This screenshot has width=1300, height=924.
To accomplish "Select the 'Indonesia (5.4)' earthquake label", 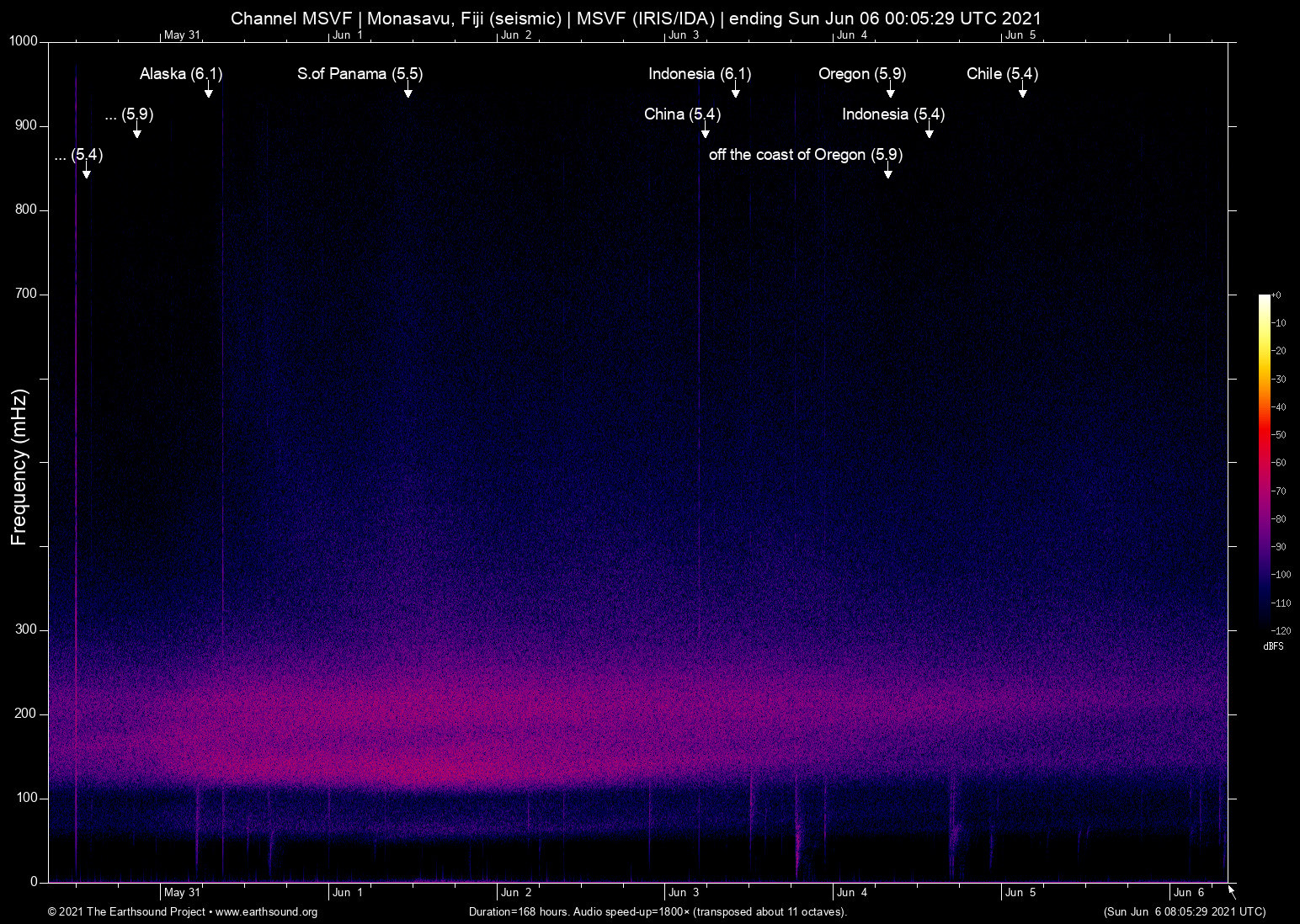I will [893, 114].
